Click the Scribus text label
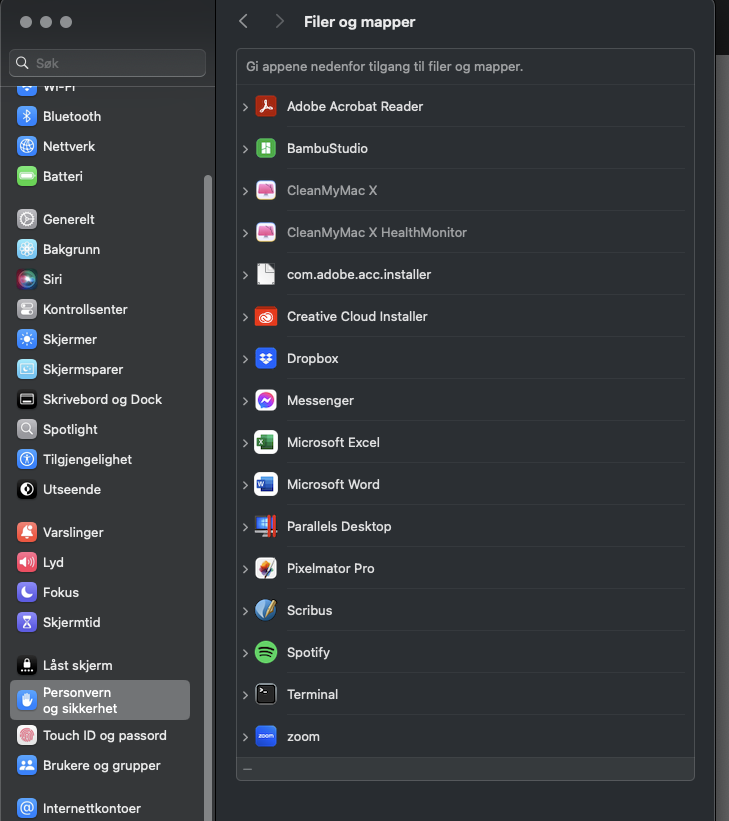The width and height of the screenshot is (729, 821). 310,610
